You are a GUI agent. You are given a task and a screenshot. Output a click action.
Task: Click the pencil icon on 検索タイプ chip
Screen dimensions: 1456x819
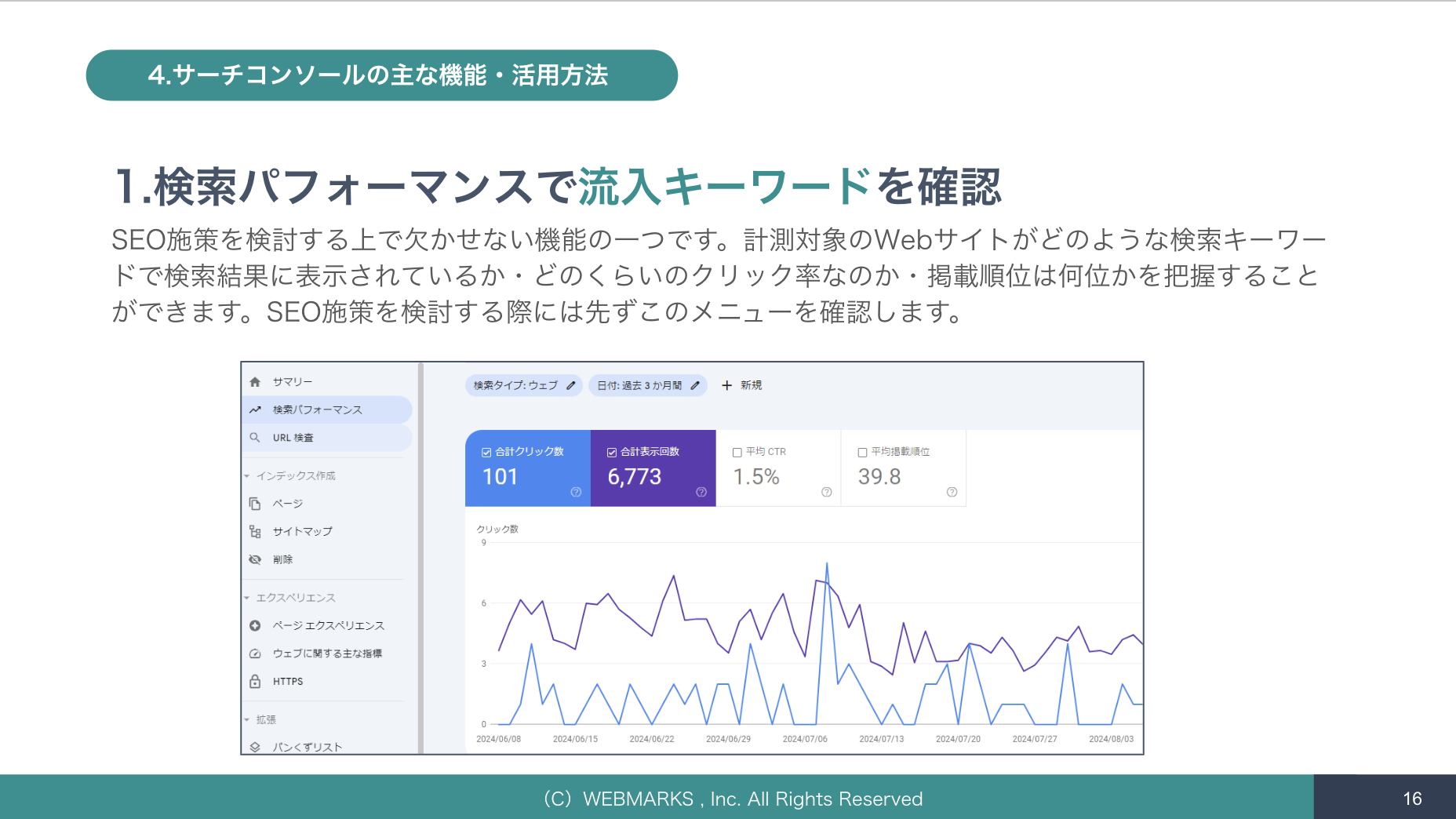coord(571,385)
